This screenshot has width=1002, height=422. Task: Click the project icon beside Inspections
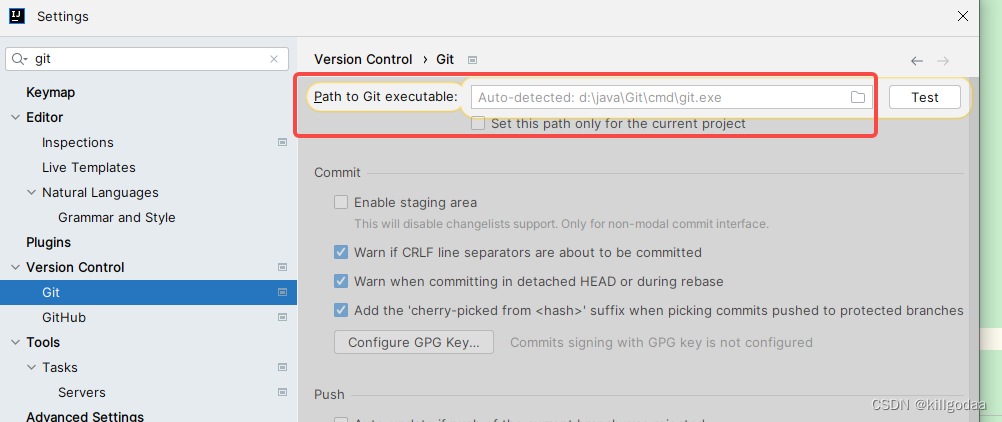(282, 143)
